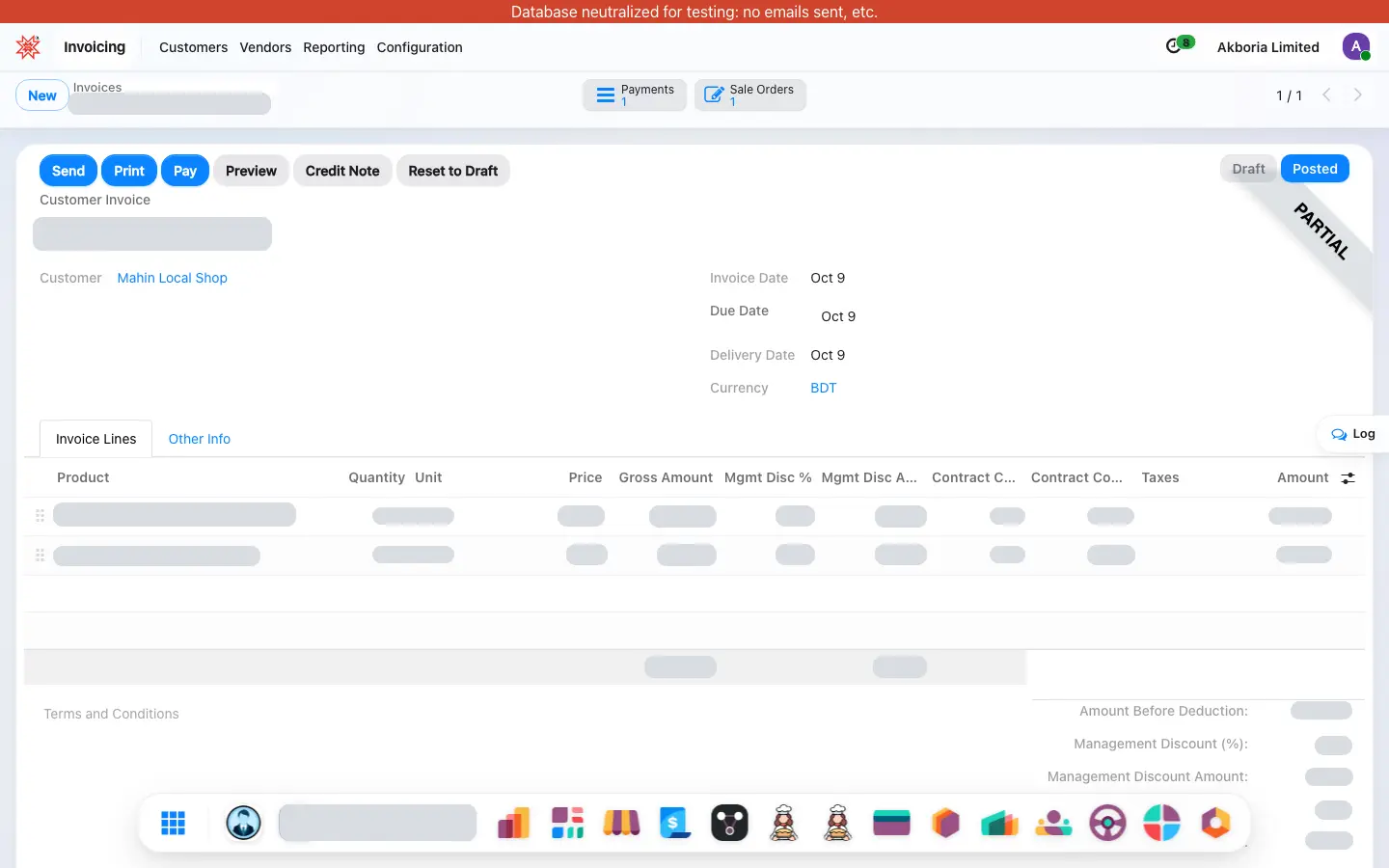Click the Invoicing logo icon

click(28, 46)
